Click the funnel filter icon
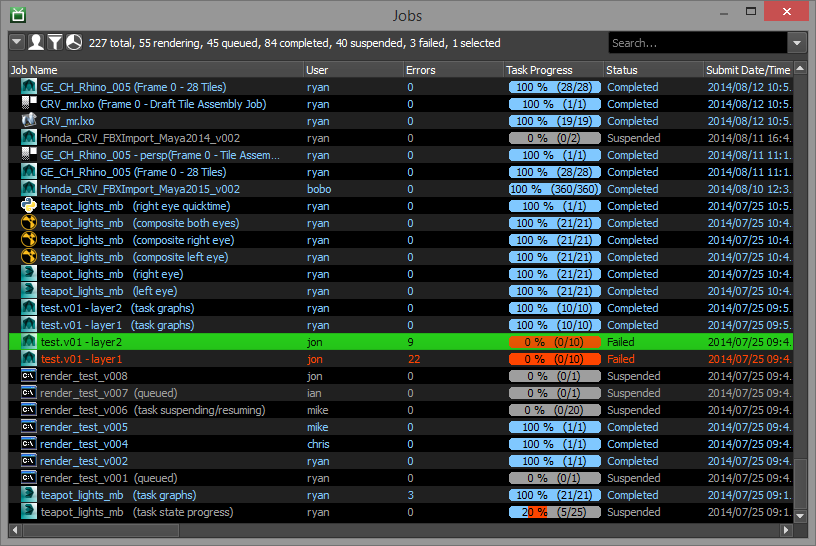The height and width of the screenshot is (546, 816). pyautogui.click(x=55, y=42)
